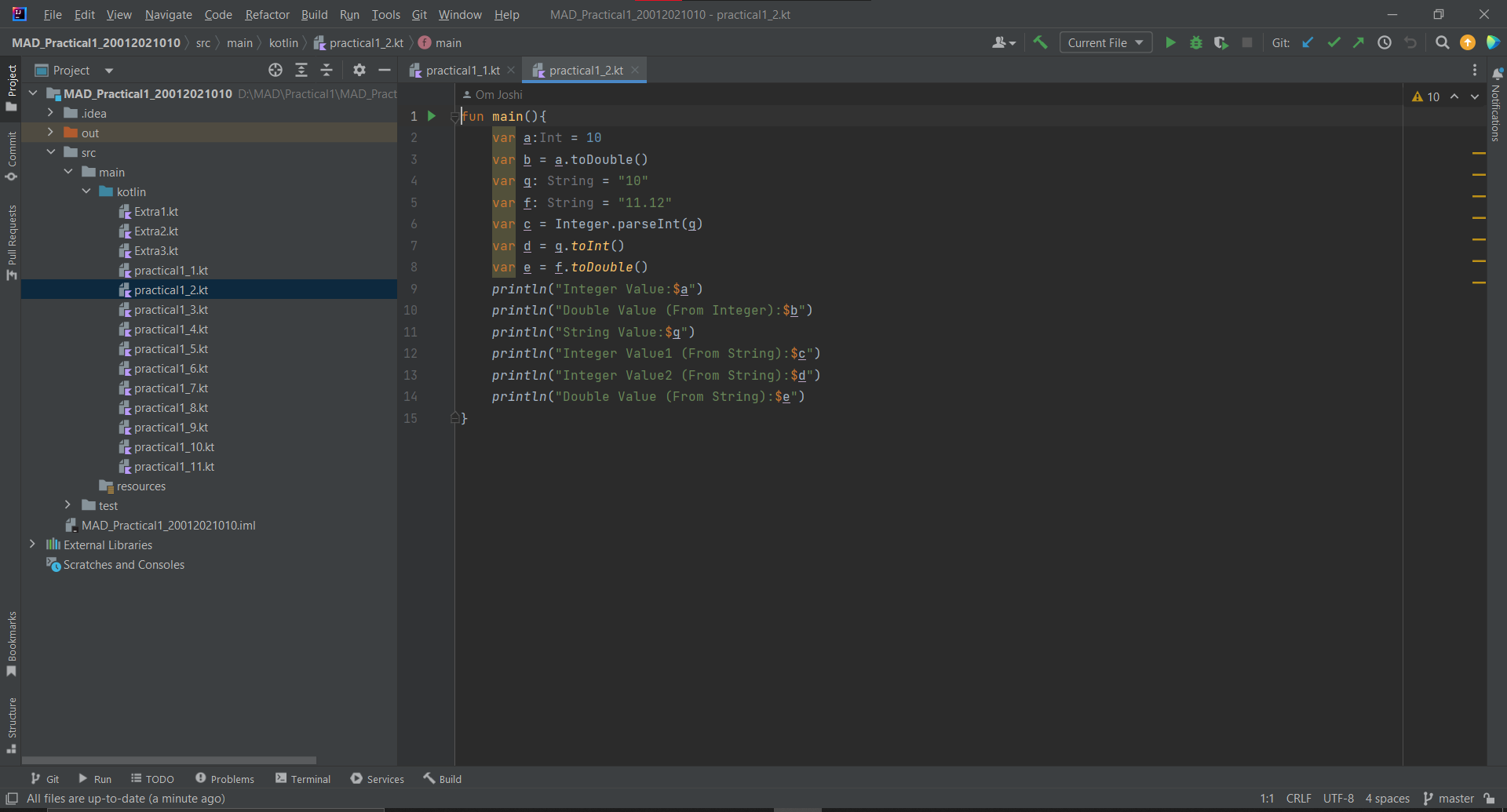Open the IDE updates orange arrow icon
The height and width of the screenshot is (812, 1507).
[x=1467, y=42]
